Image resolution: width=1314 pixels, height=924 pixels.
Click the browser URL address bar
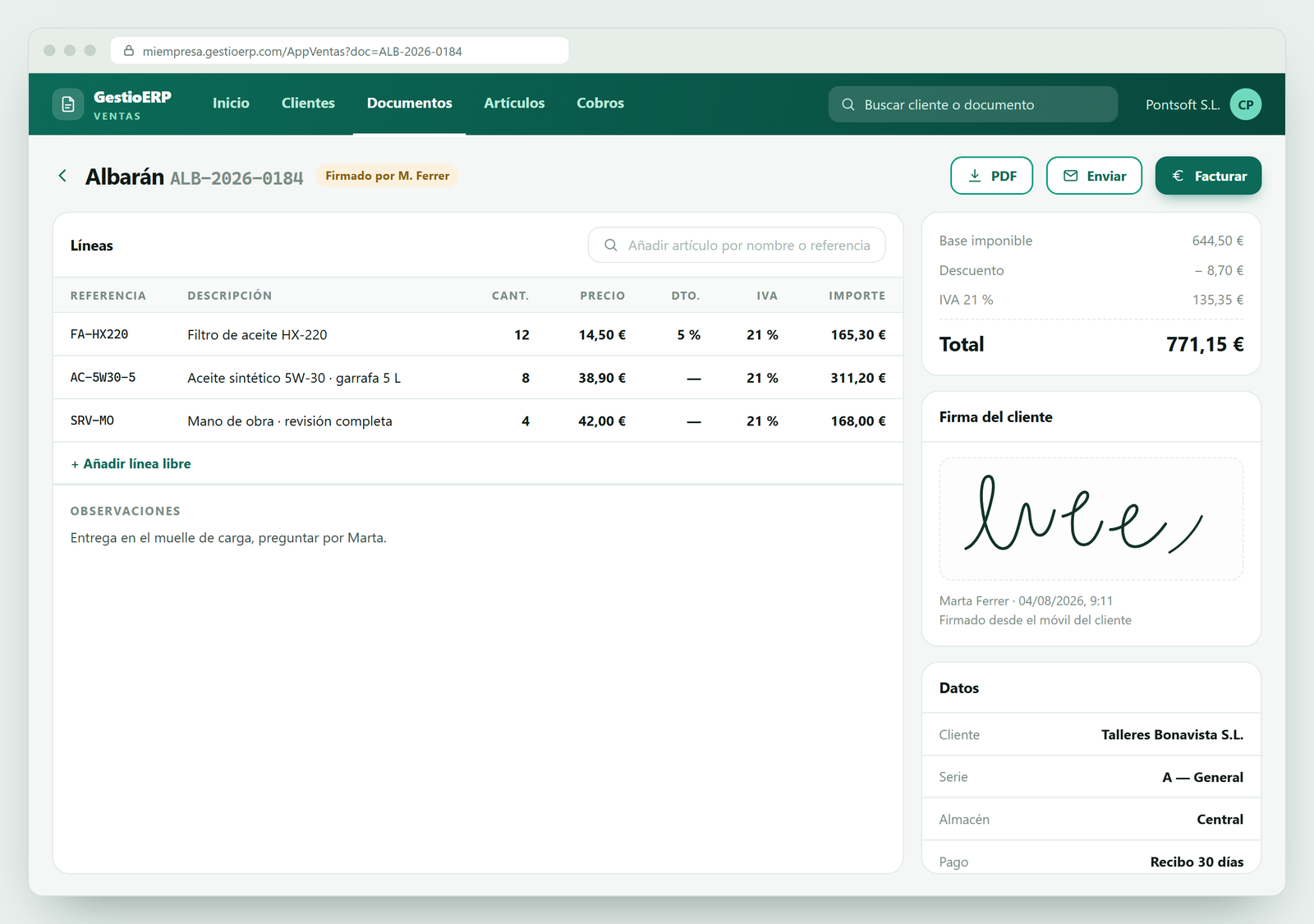[x=339, y=51]
